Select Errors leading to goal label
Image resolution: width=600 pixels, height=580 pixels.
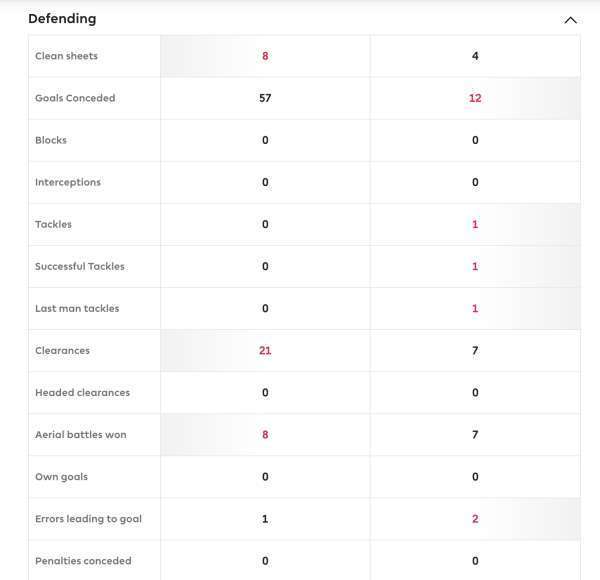click(x=88, y=518)
